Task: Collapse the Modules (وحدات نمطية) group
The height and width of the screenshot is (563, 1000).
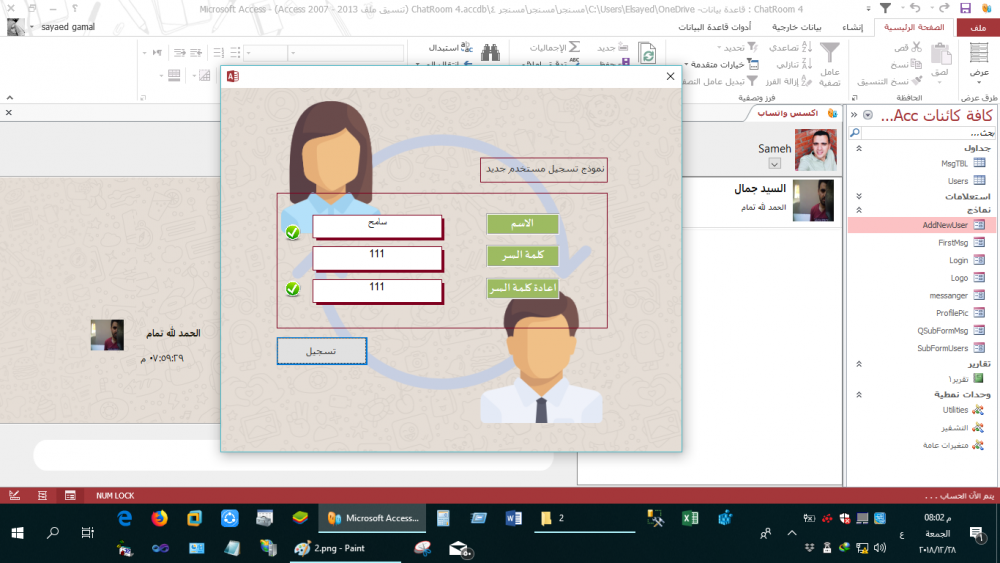Action: pos(858,394)
